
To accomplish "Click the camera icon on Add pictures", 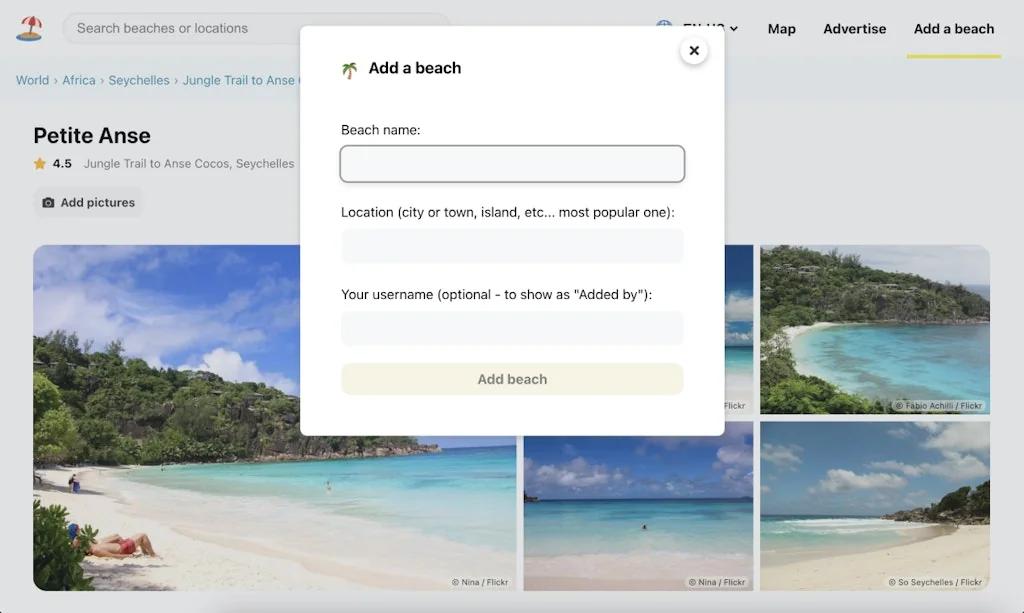I will tap(48, 202).
